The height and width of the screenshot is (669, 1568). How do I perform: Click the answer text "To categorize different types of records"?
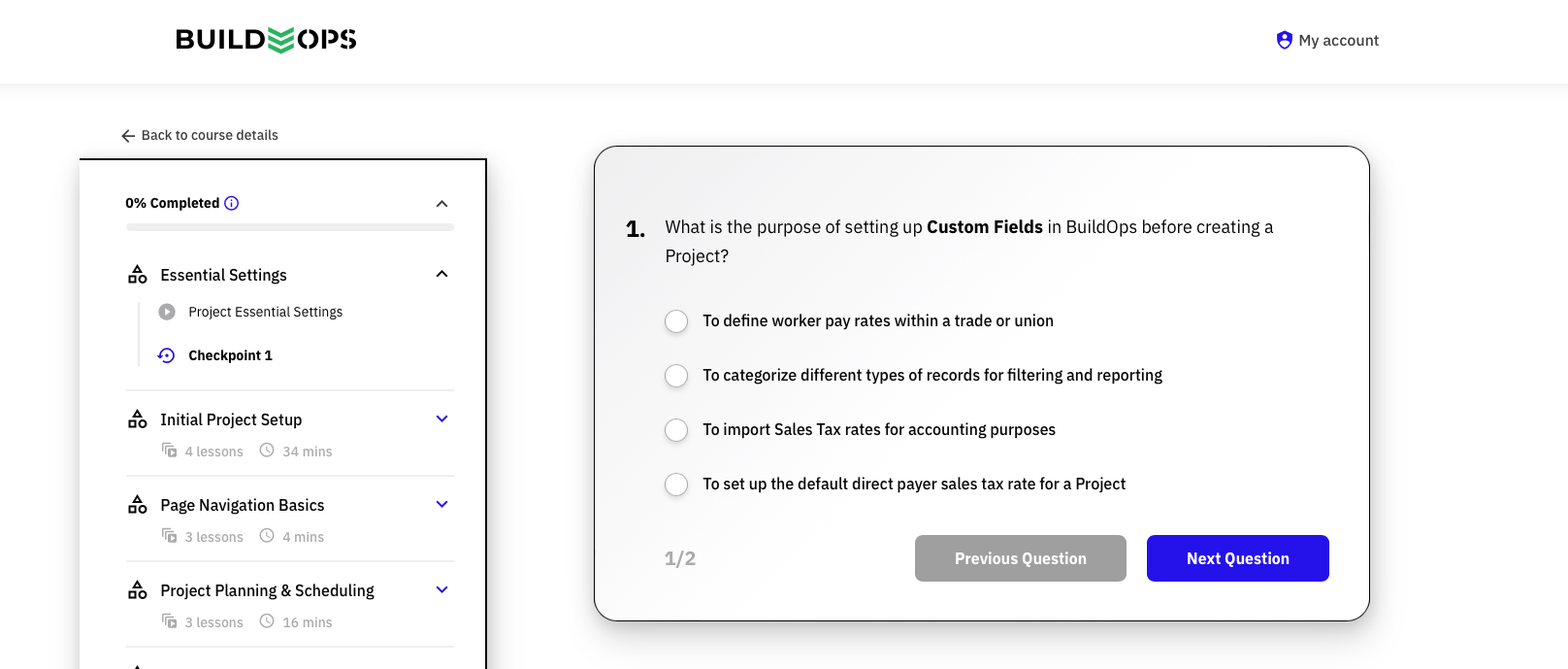coord(932,375)
